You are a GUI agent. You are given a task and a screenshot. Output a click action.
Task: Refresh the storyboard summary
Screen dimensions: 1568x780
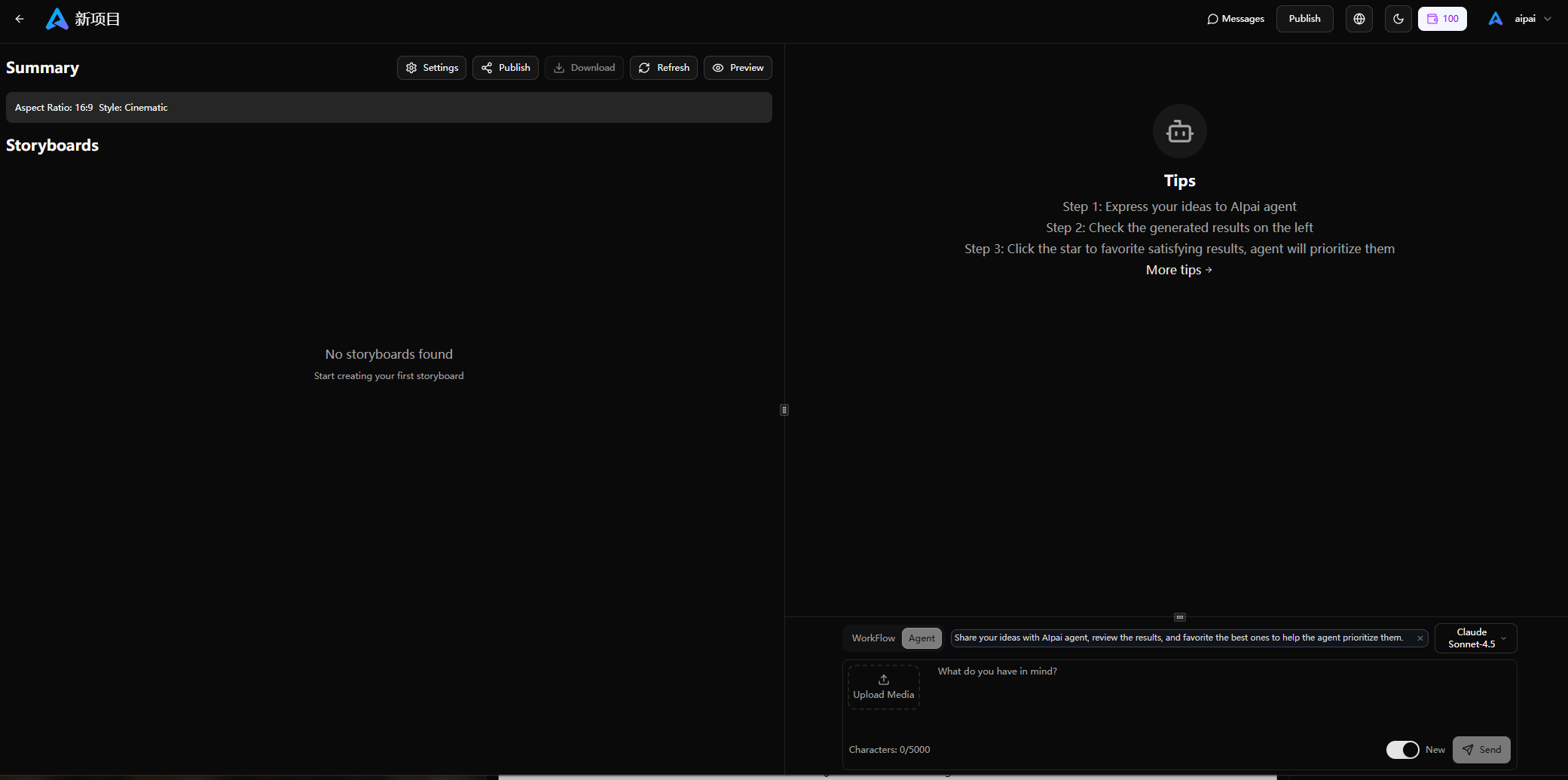coord(663,68)
